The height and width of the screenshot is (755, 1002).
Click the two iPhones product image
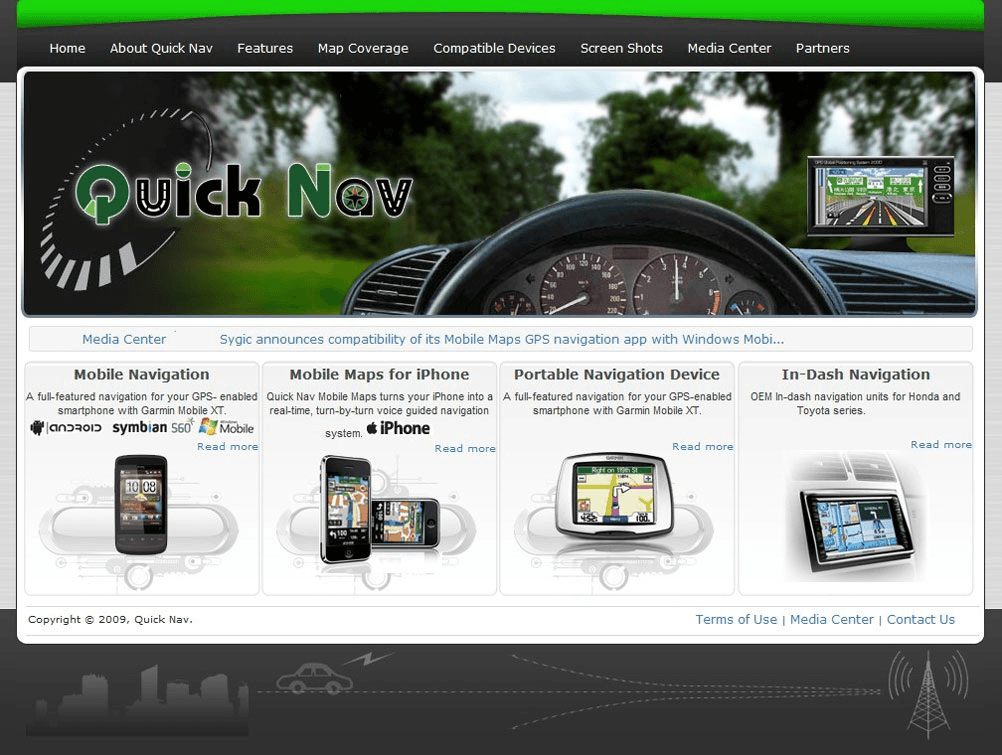click(380, 510)
